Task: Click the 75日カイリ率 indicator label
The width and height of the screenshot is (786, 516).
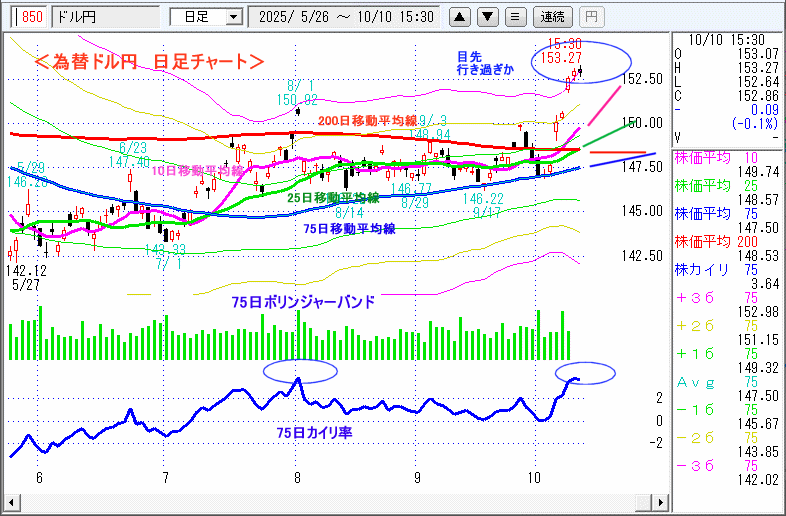Action: pyautogui.click(x=316, y=433)
